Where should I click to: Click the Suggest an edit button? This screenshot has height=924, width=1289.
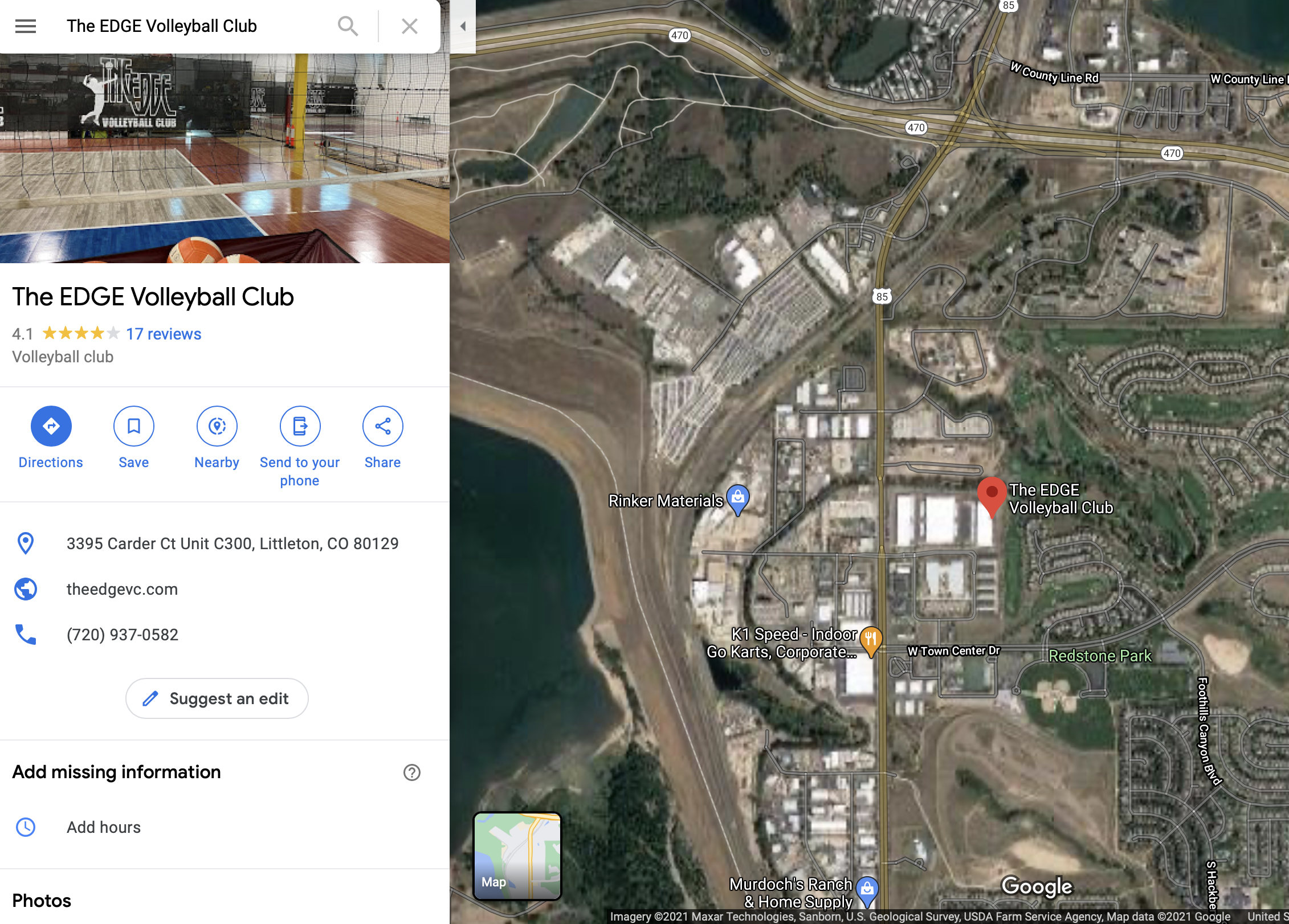pos(217,698)
